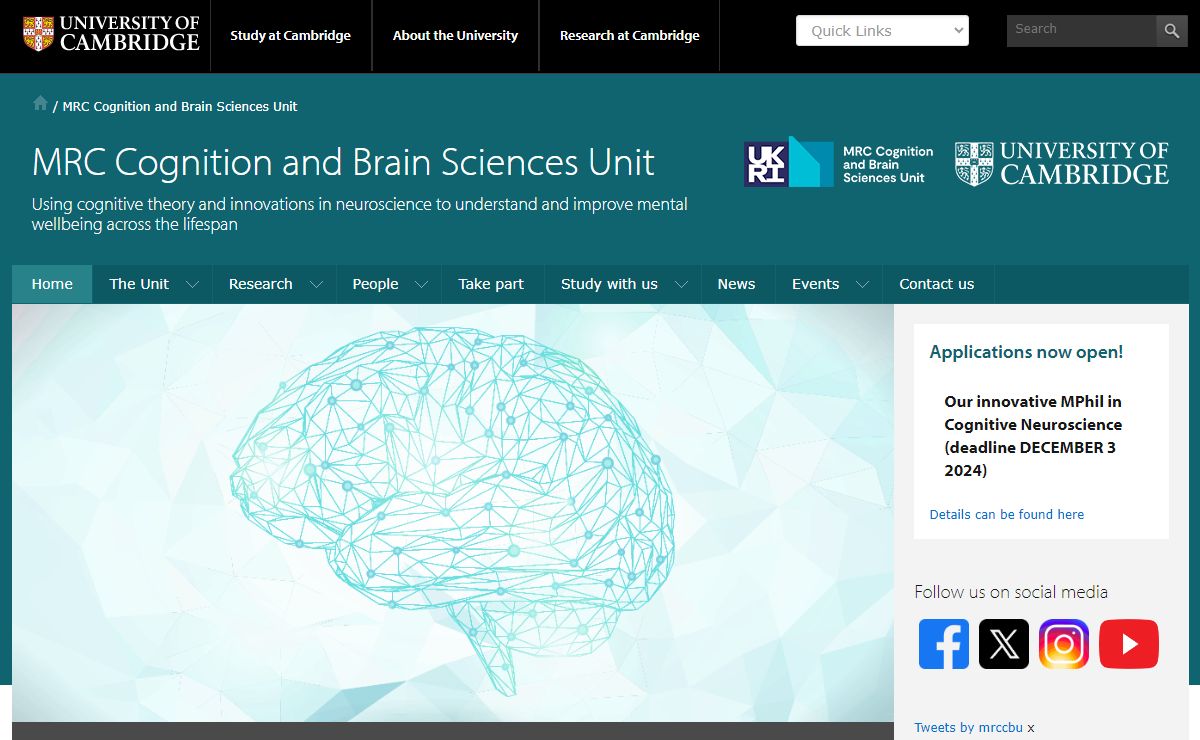Go to the Home tab

point(52,284)
